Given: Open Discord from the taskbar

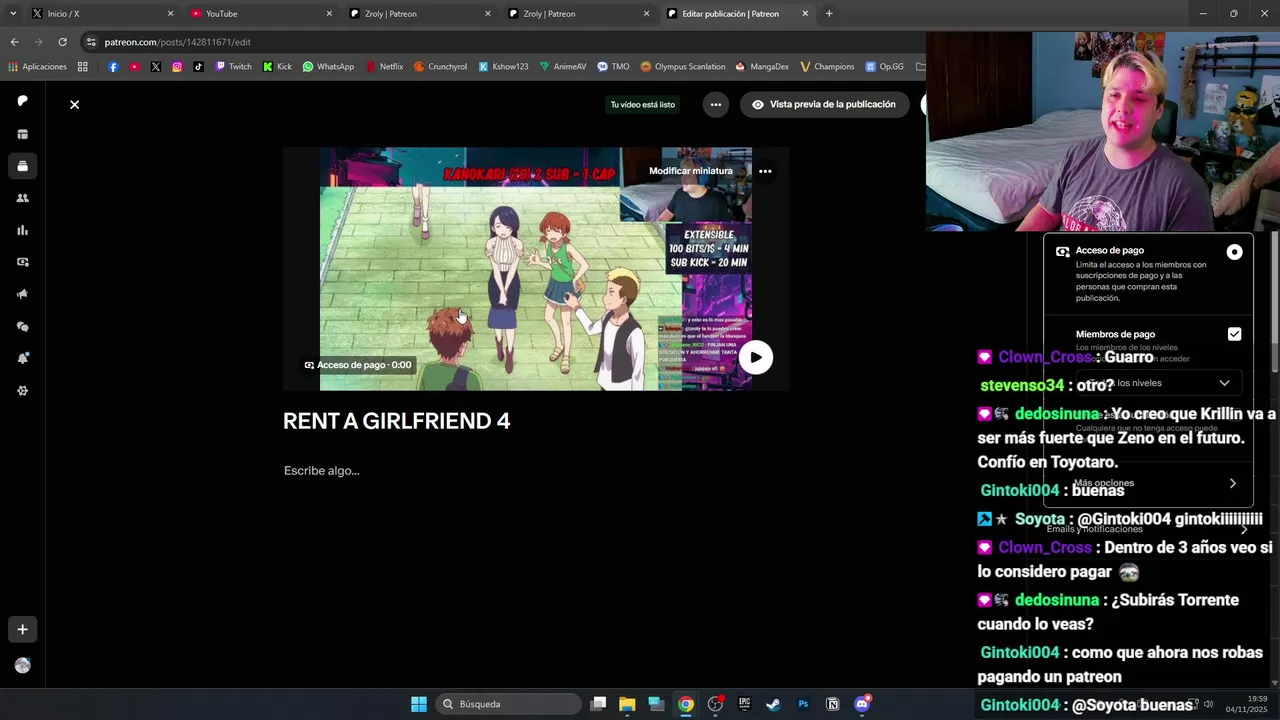Looking at the screenshot, I should point(862,704).
